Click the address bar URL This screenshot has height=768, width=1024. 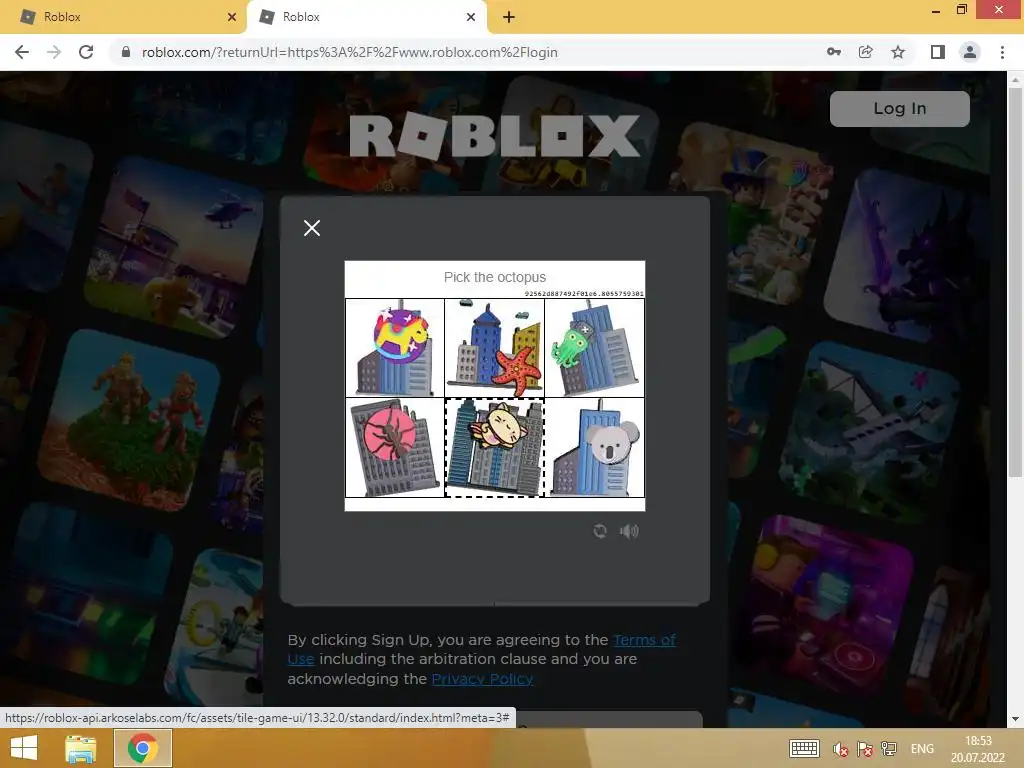[349, 52]
